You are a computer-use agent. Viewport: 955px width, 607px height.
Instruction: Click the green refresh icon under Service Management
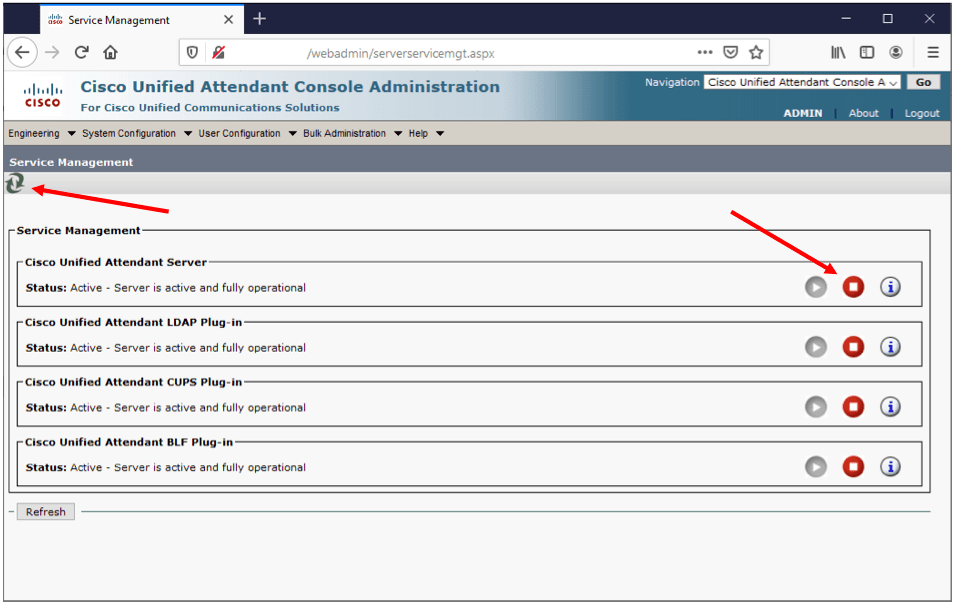15,183
